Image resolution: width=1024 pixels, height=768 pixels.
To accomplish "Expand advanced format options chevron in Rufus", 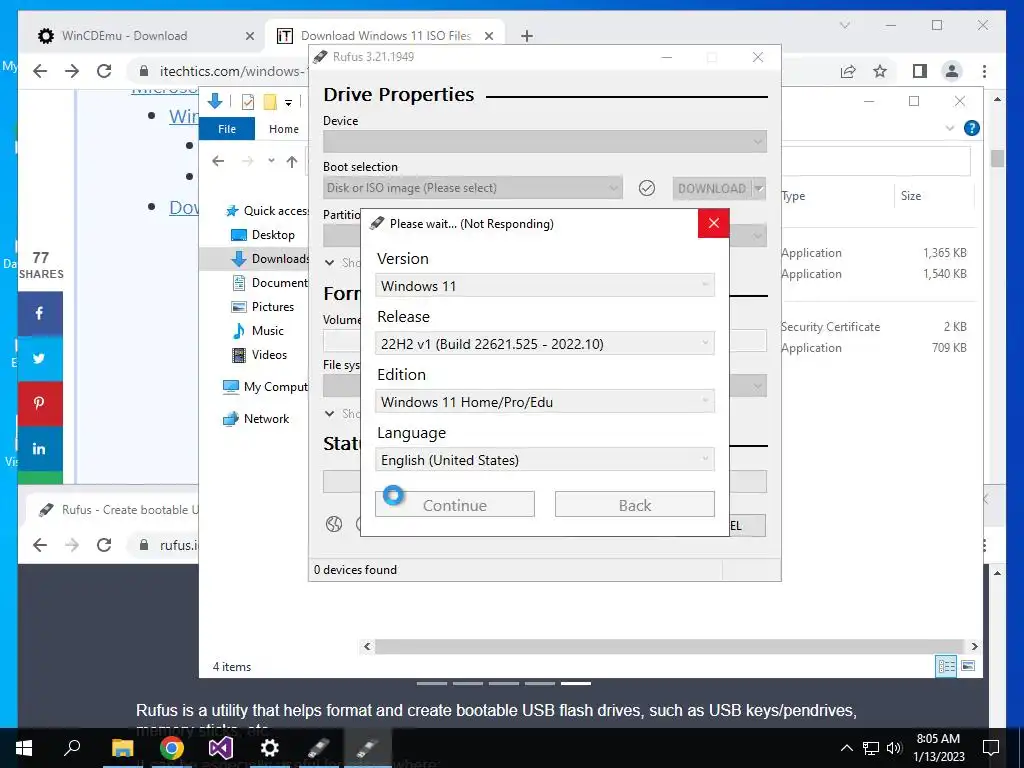I will (330, 413).
